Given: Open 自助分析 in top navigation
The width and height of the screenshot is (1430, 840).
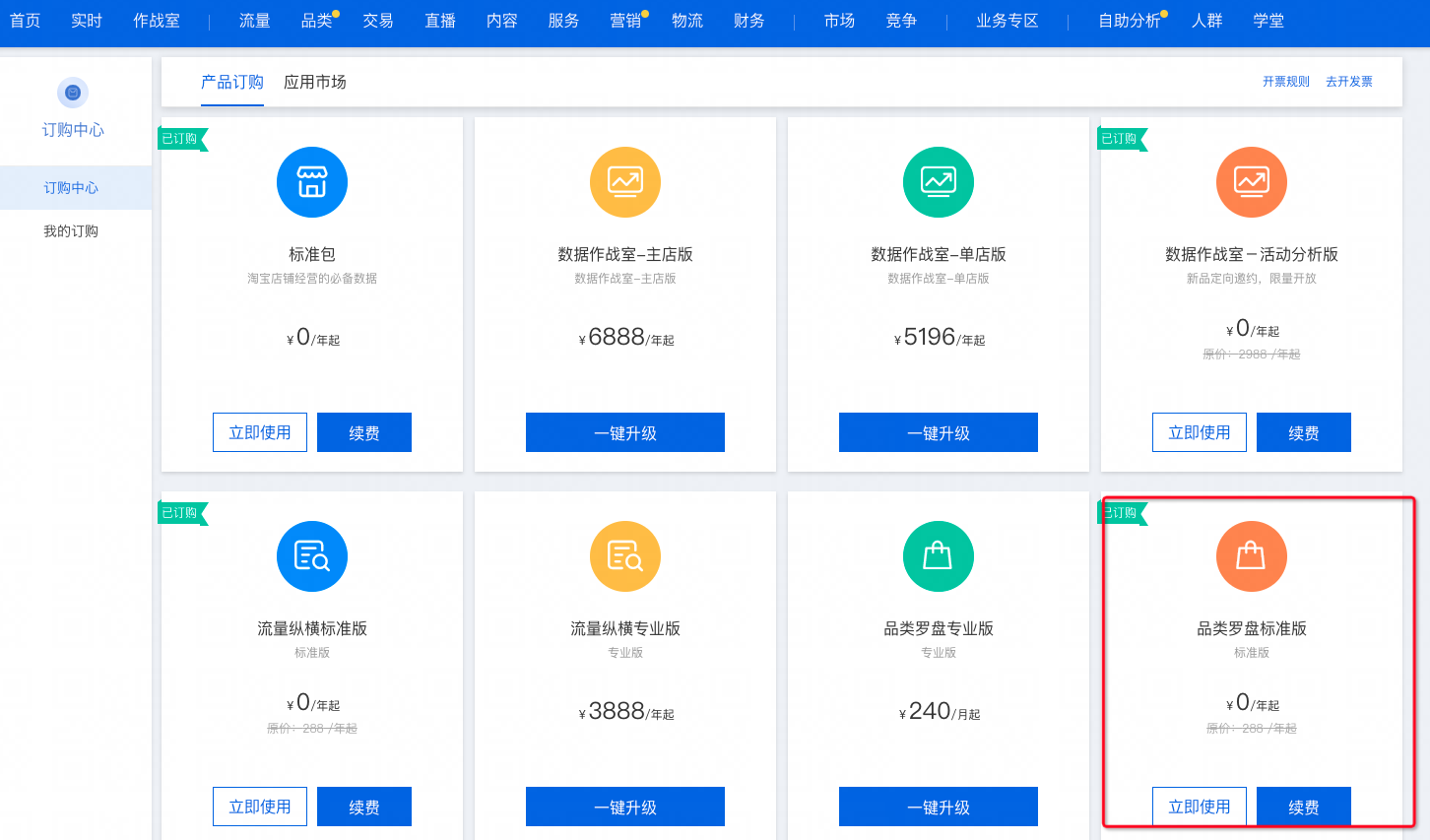Looking at the screenshot, I should click(x=1130, y=21).
